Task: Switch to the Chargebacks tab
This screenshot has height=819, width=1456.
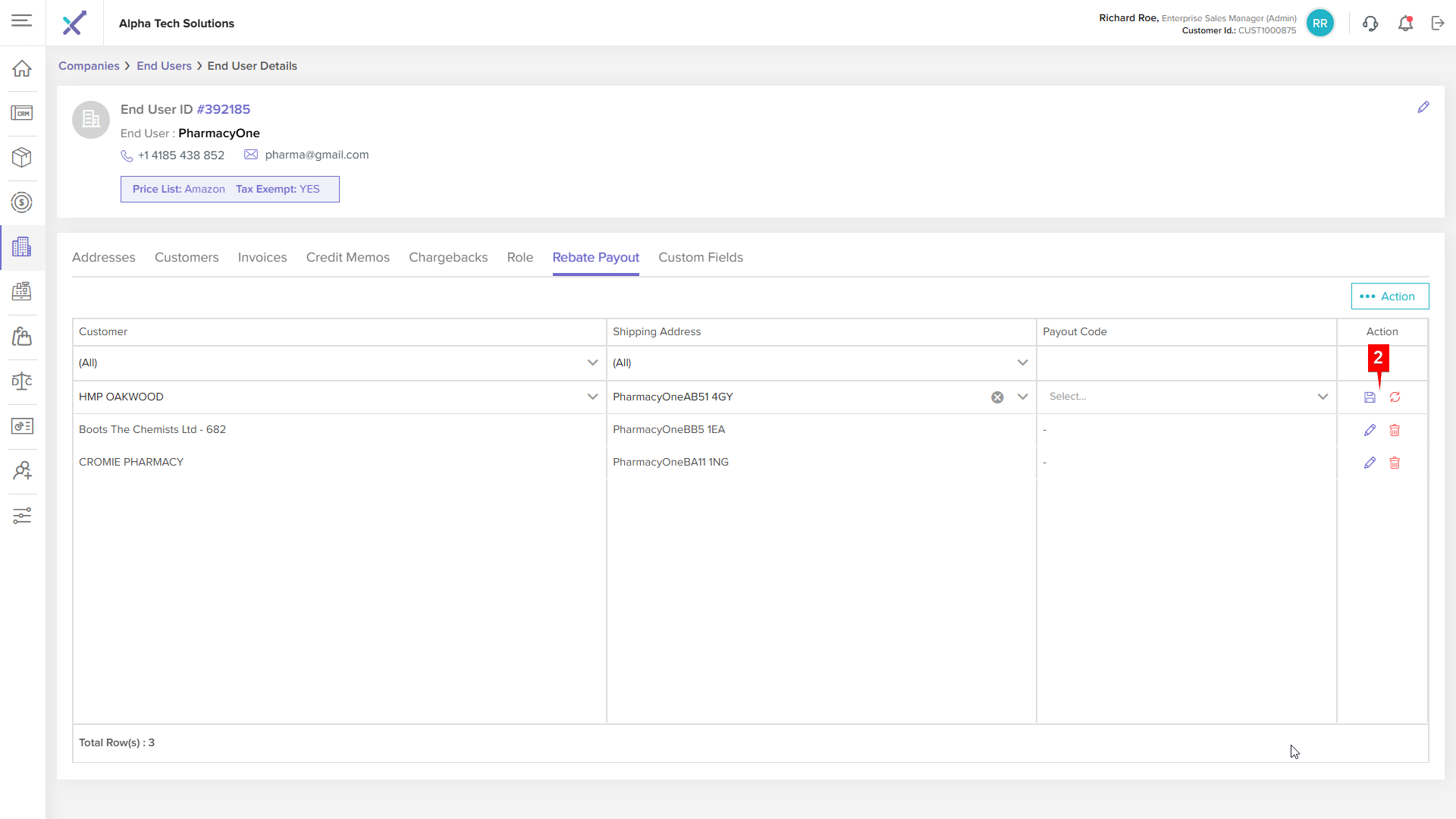Action: click(448, 257)
